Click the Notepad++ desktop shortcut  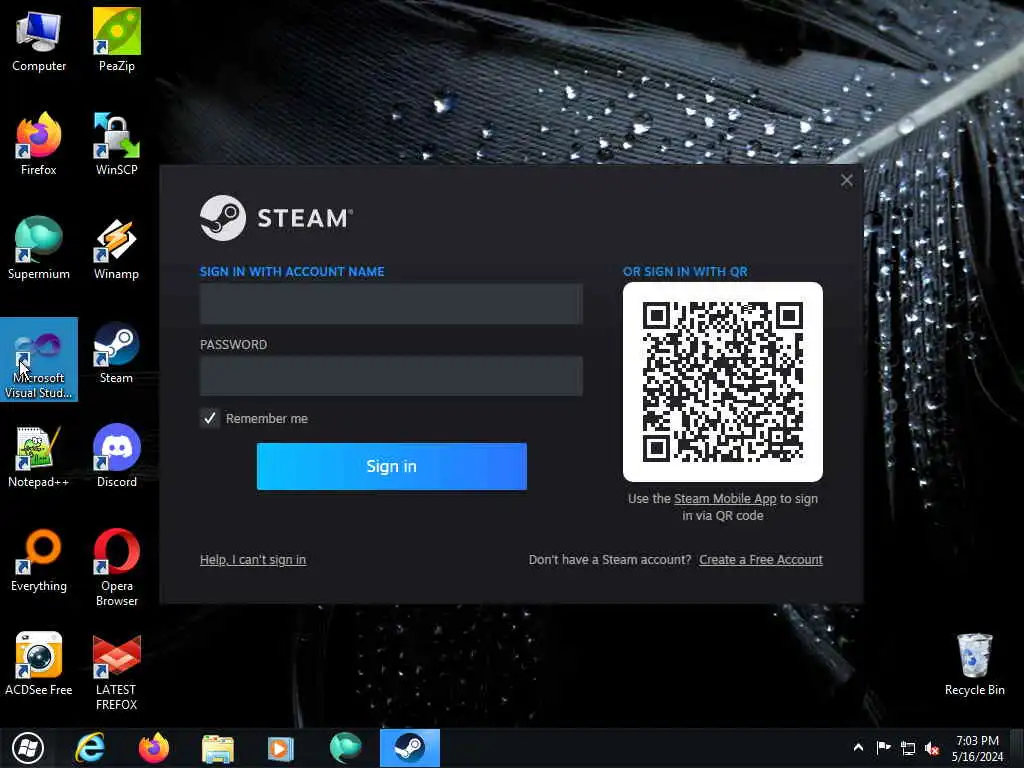(x=39, y=456)
